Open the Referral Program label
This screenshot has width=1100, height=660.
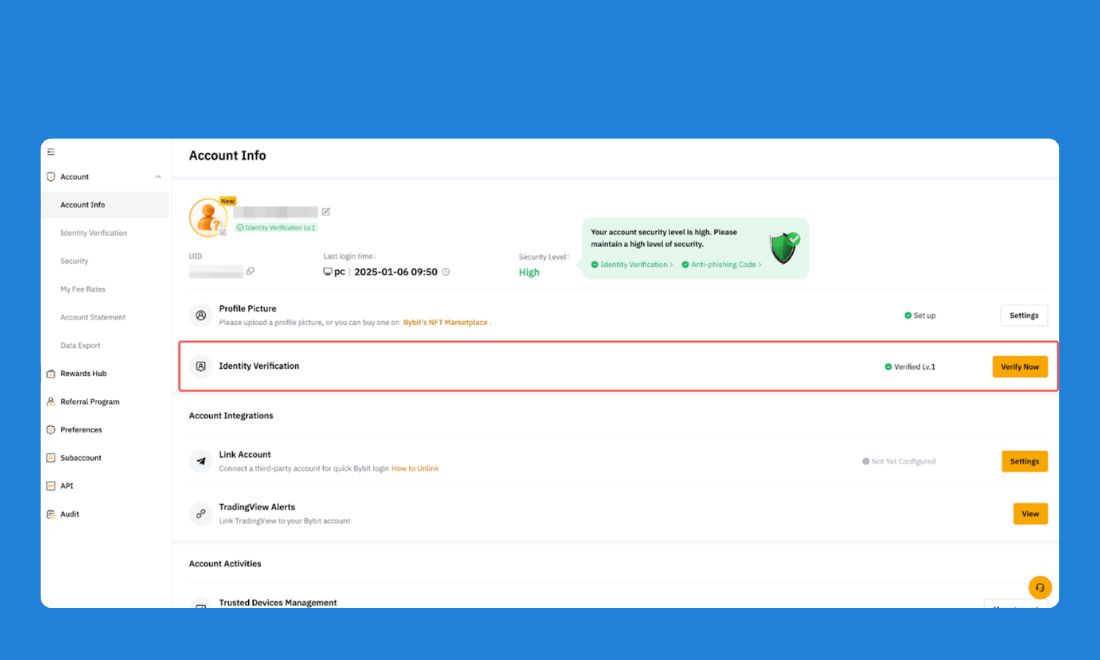(90, 401)
